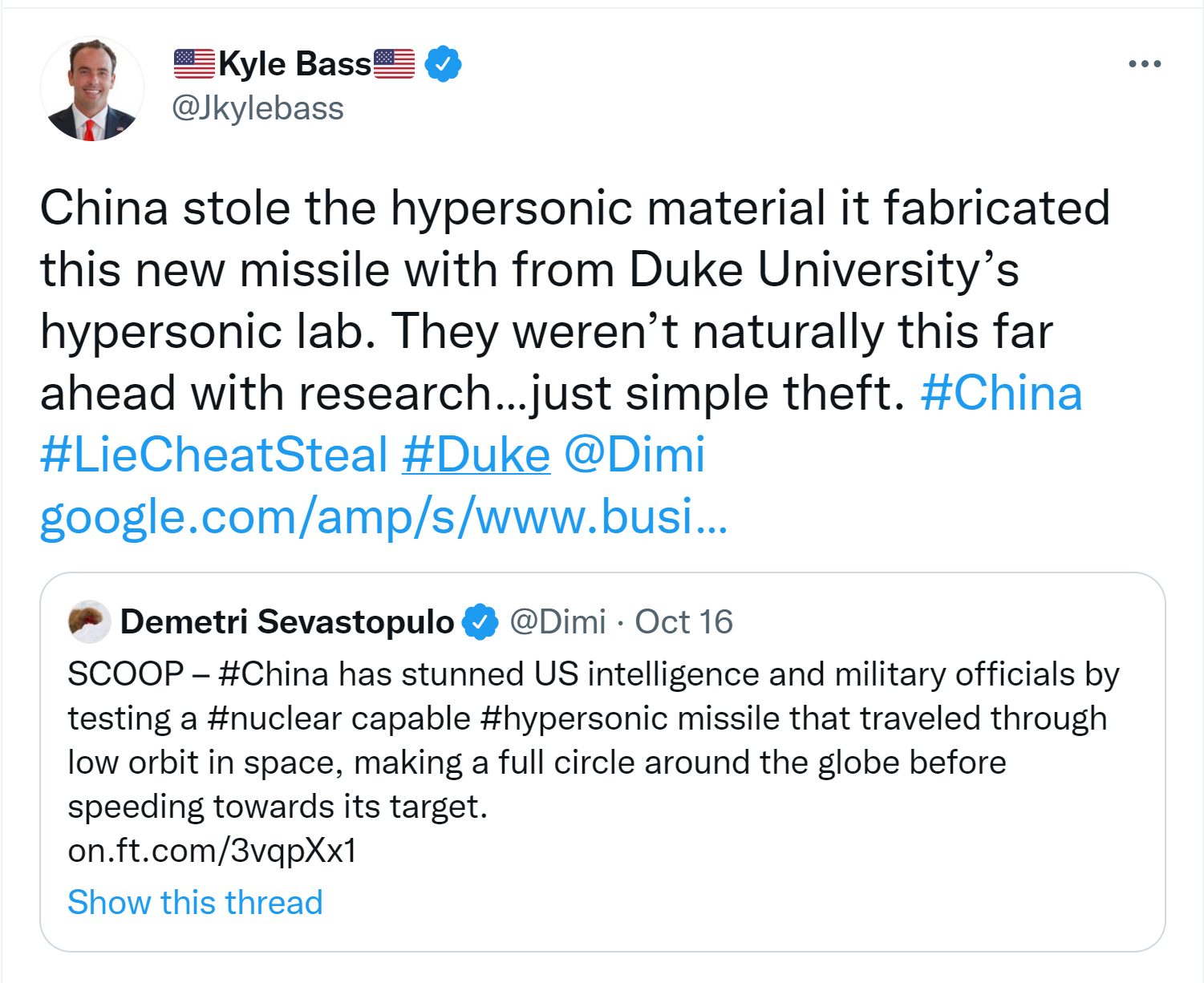Open the blue #China hashtag in main tweet
This screenshot has width=1204, height=983.
[1001, 394]
